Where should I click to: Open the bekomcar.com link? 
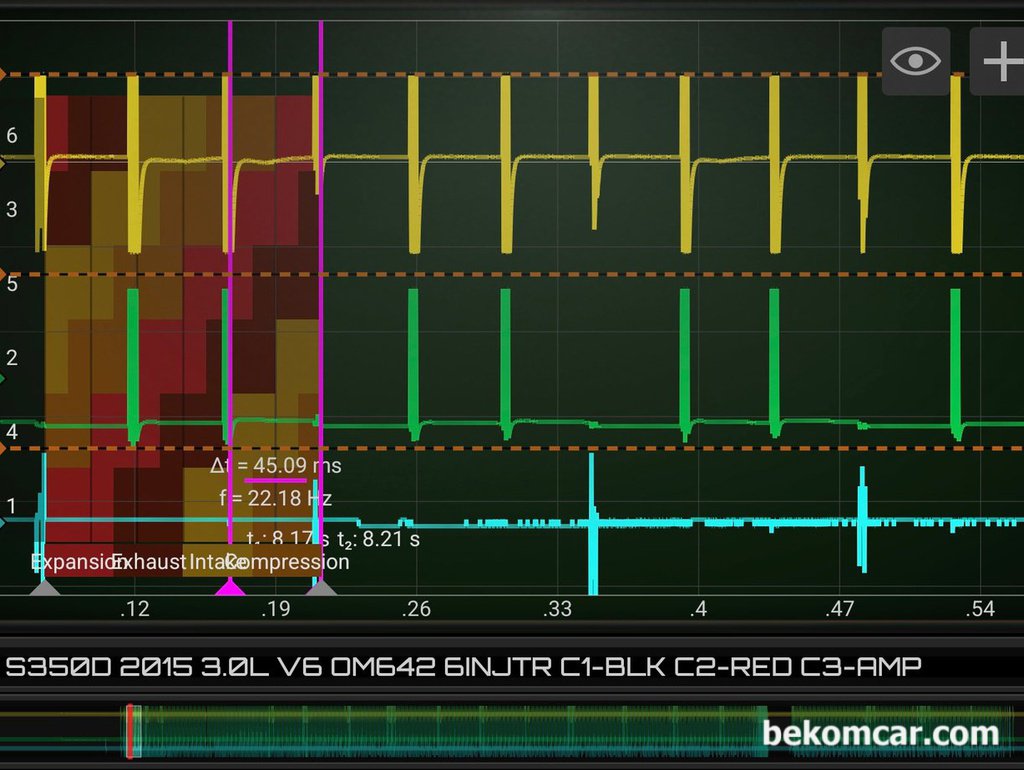click(x=880, y=733)
